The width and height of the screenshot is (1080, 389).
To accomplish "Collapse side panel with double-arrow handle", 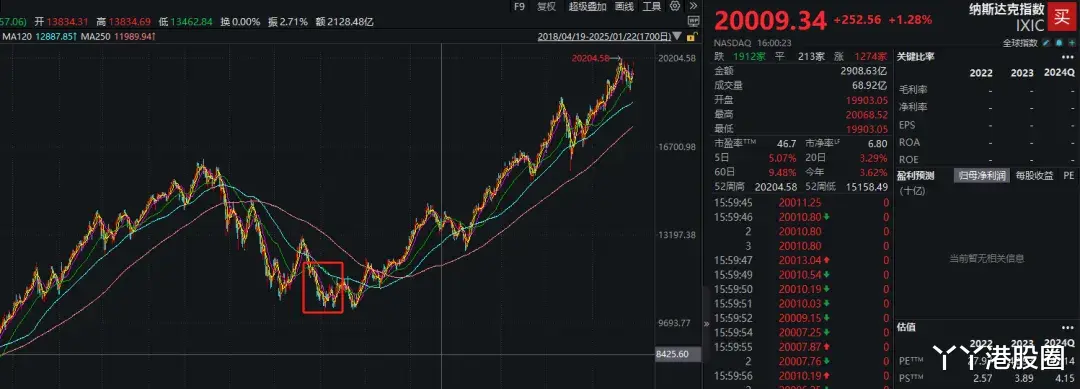I will pyautogui.click(x=705, y=323).
